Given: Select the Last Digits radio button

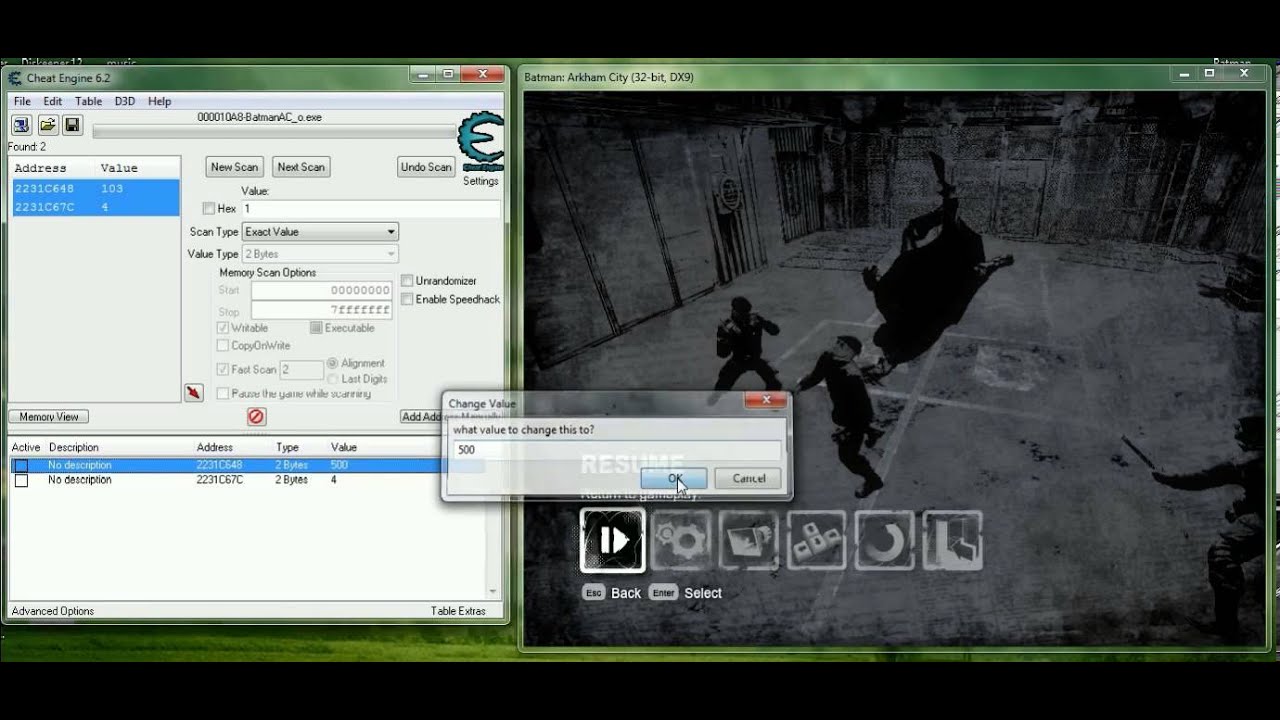Looking at the screenshot, I should click(x=333, y=379).
